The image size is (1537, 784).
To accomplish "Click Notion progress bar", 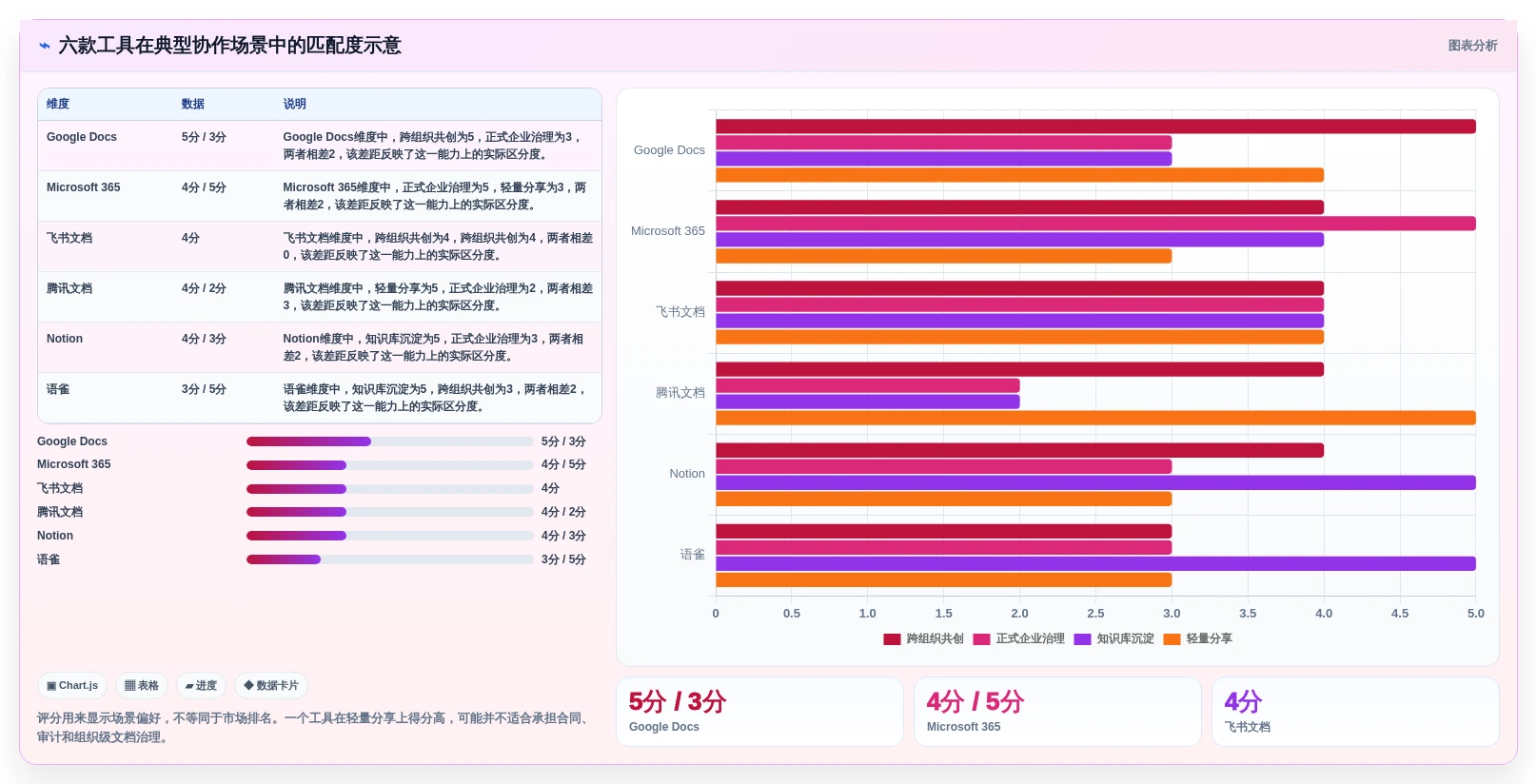I will 390,536.
